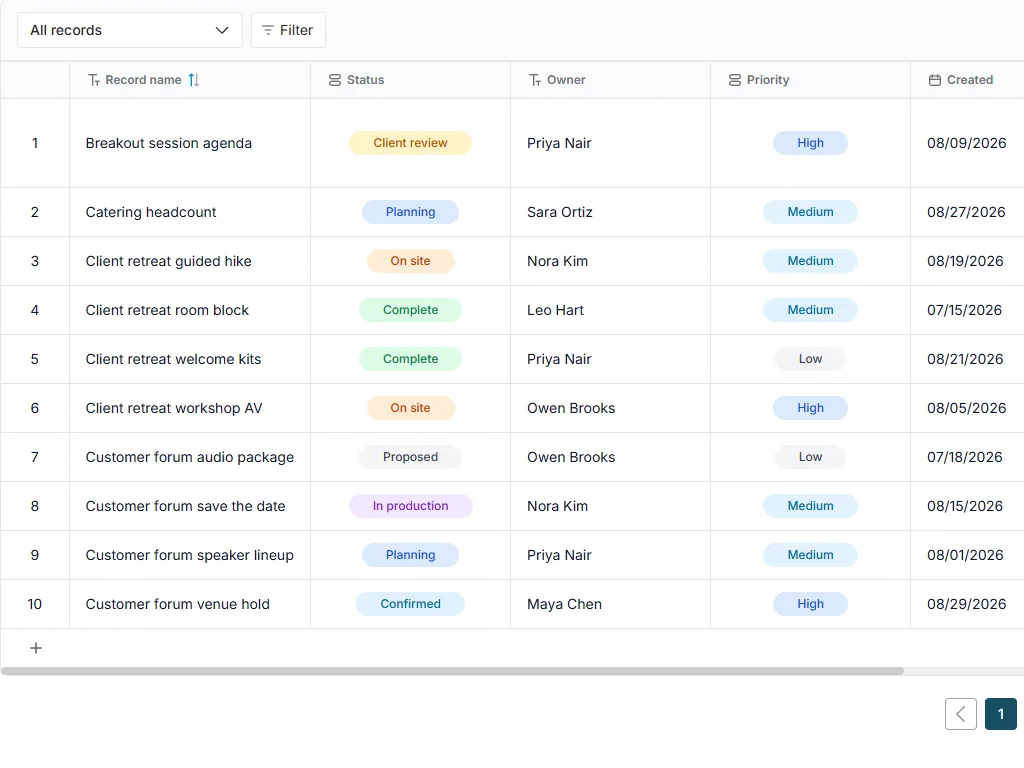The width and height of the screenshot is (1024, 768).
Task: Open Customer forum venue hold record
Action: tap(178, 604)
